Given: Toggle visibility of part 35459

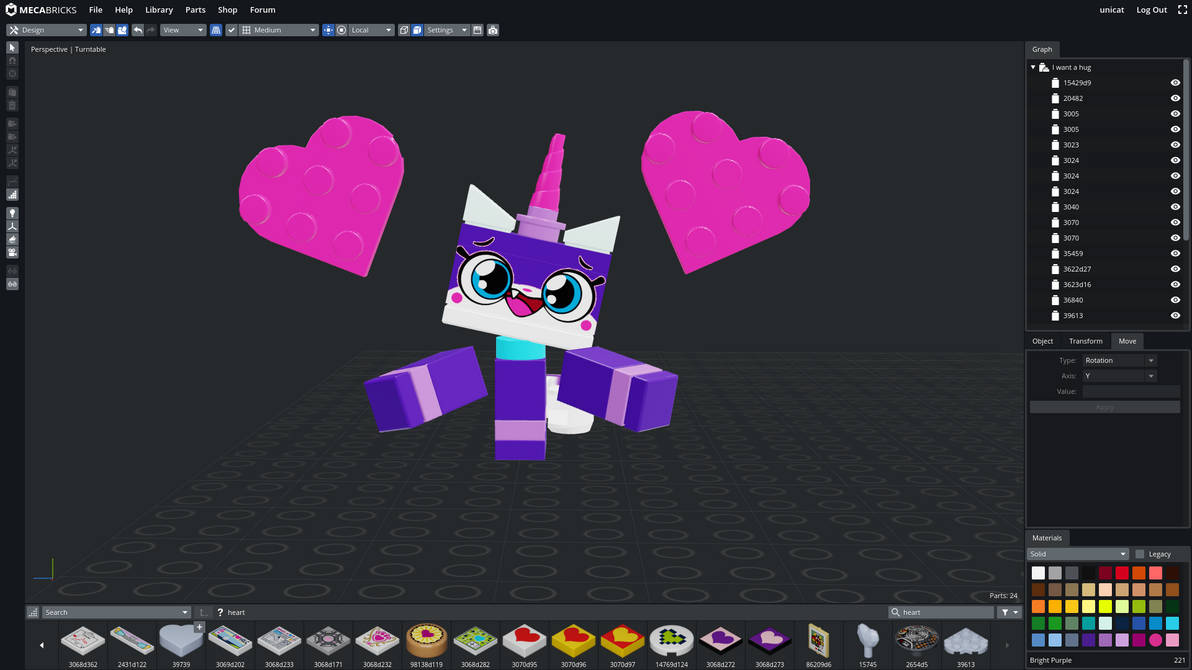Looking at the screenshot, I should tap(1177, 253).
